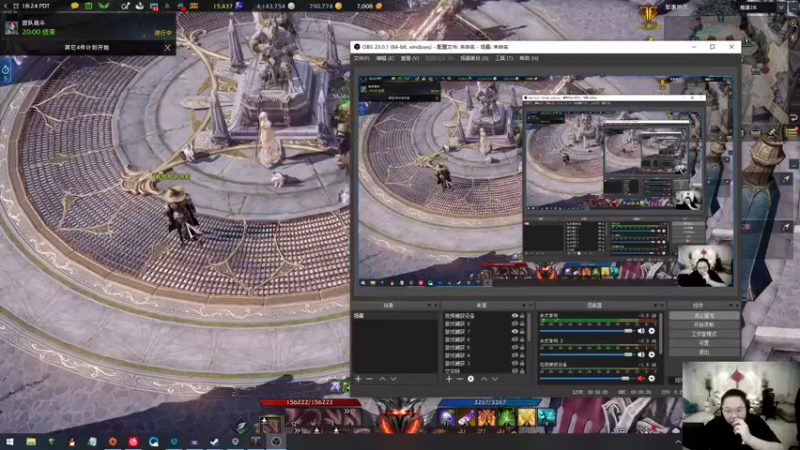Pop out the Mixer dock panel

[x=656, y=305]
